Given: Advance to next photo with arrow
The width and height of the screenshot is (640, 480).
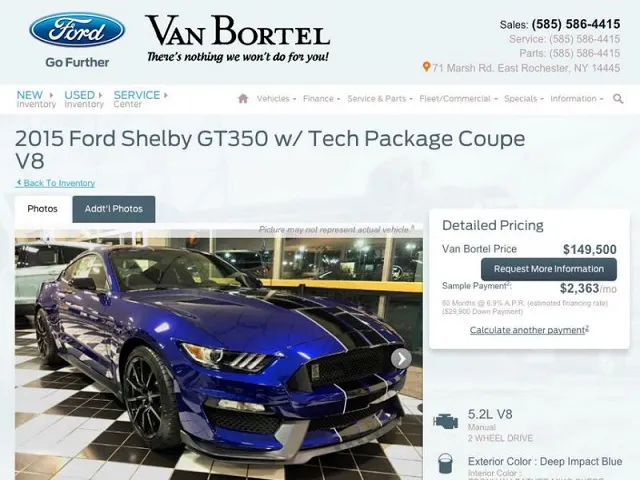Looking at the screenshot, I should coord(401,359).
